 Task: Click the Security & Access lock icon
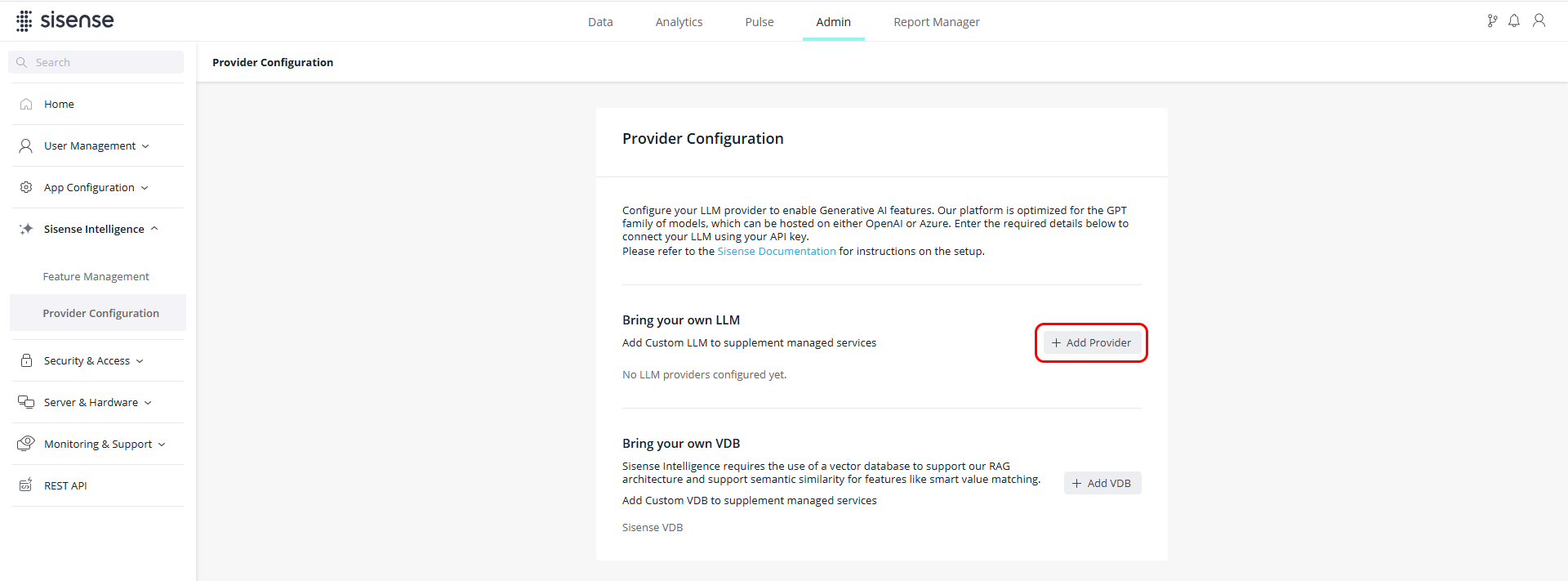pos(26,360)
